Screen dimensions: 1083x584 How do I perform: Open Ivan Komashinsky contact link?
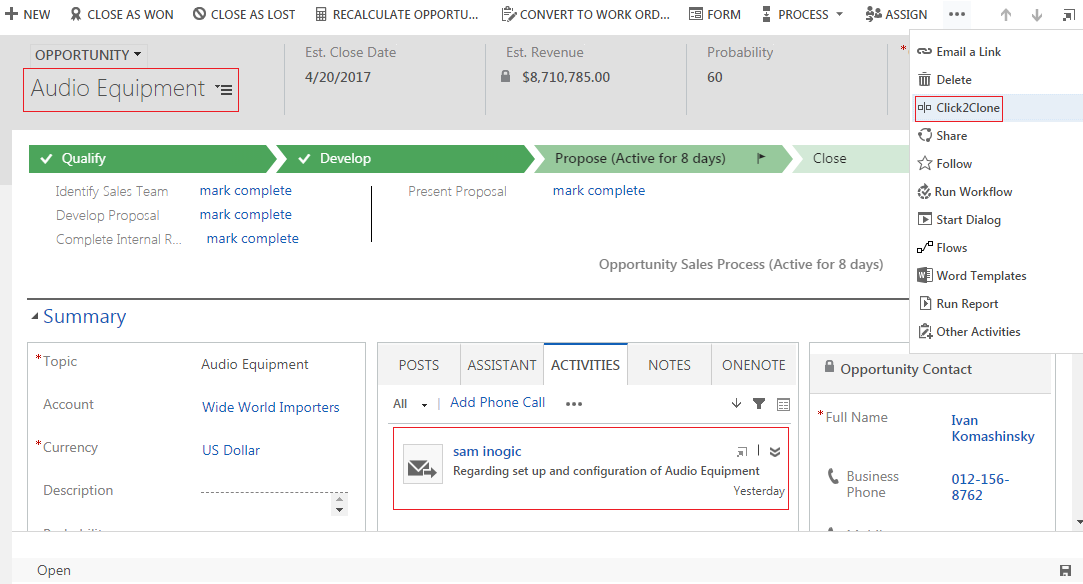[x=993, y=429]
